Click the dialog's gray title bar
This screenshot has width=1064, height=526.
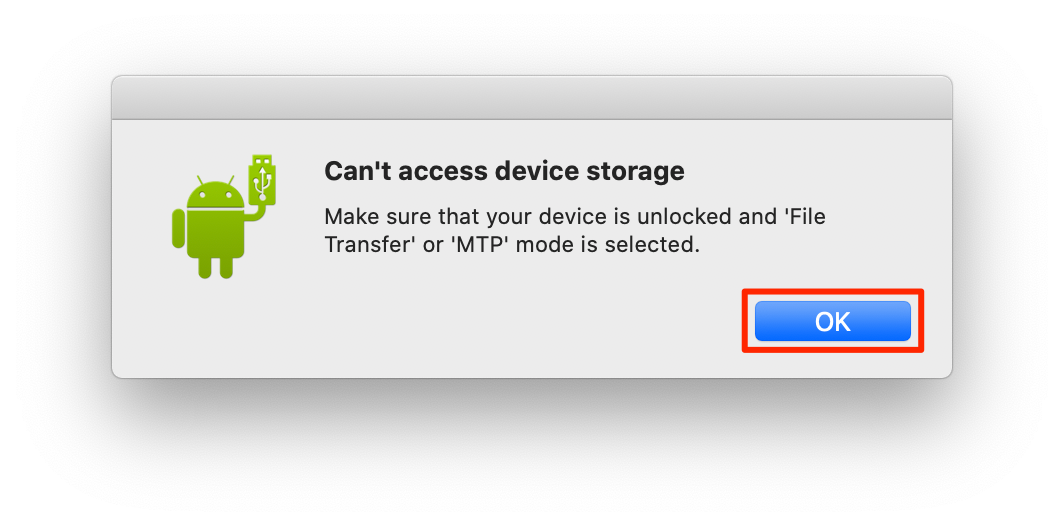pyautogui.click(x=532, y=98)
